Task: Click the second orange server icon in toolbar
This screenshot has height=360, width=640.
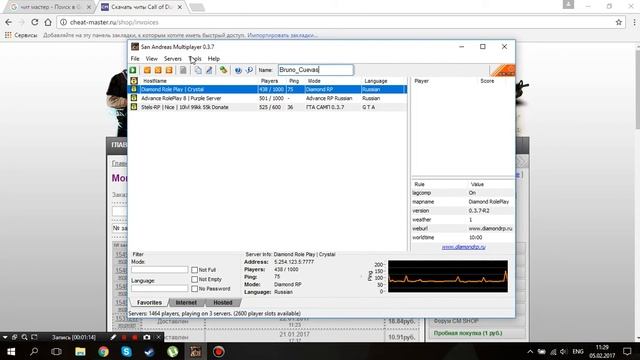Action: click(x=158, y=70)
